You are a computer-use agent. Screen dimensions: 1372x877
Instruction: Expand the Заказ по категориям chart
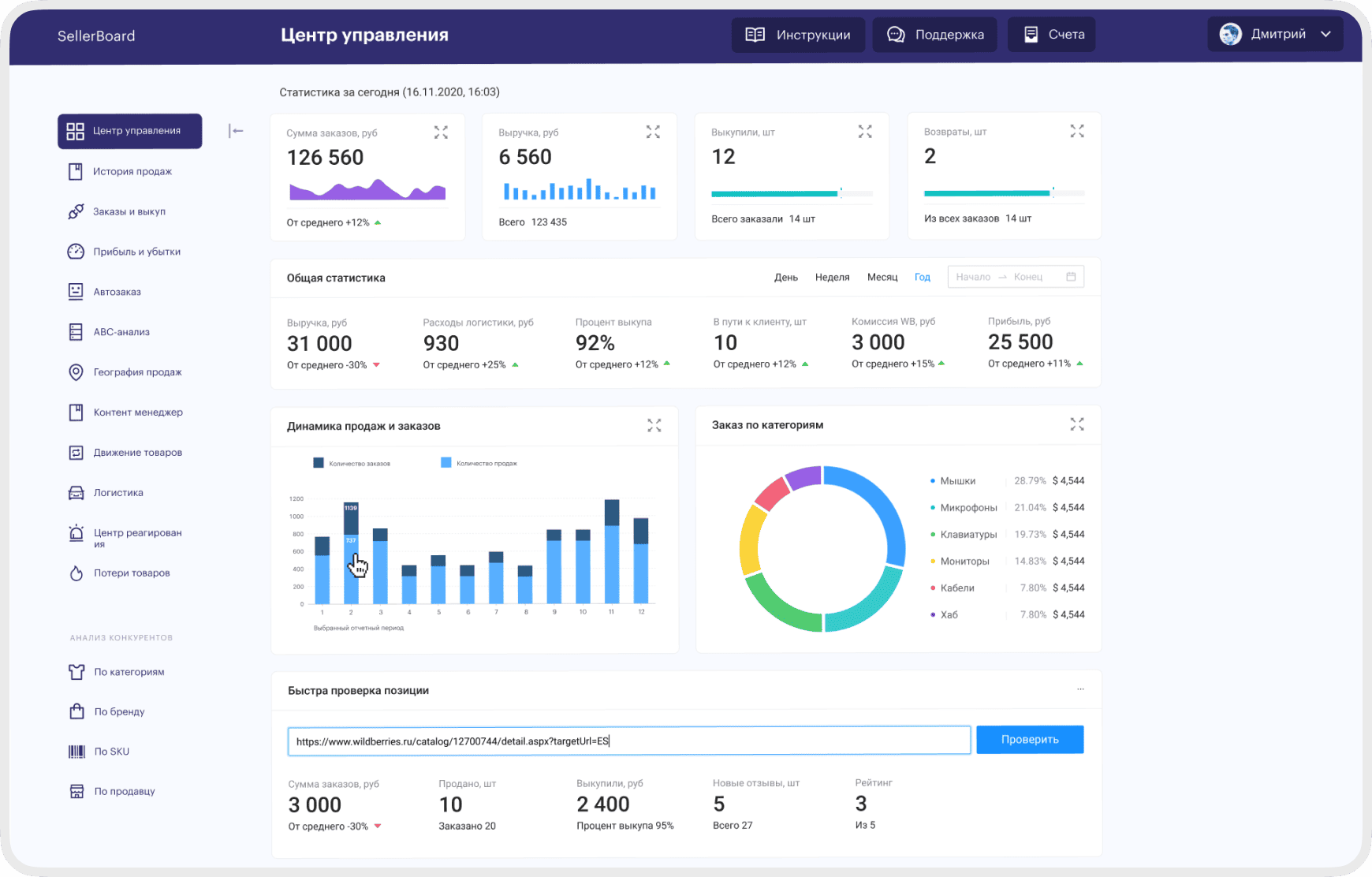[x=1077, y=424]
